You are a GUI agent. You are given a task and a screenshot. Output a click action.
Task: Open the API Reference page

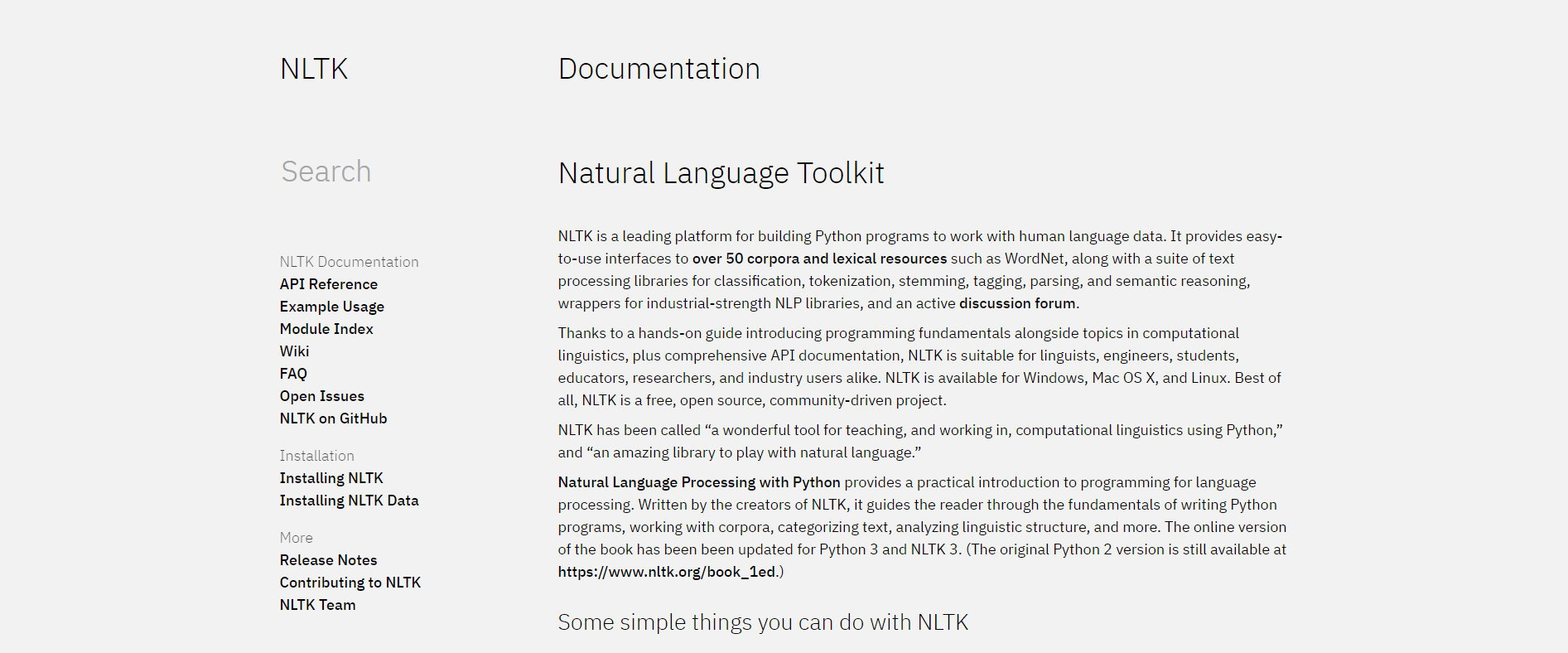[x=329, y=284]
